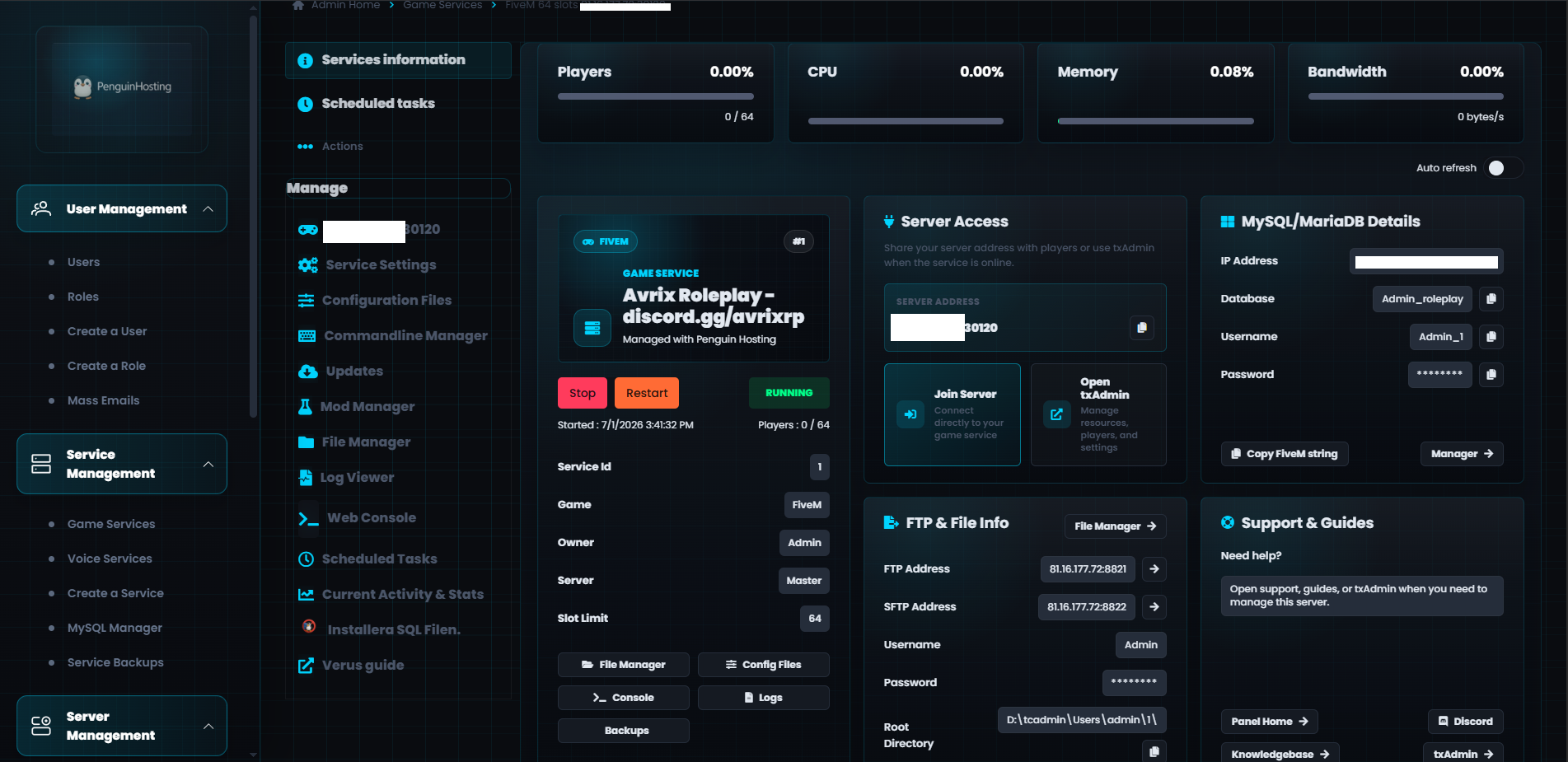Click the File Manager folder icon
Image resolution: width=1568 pixels, height=762 pixels.
pos(307,442)
